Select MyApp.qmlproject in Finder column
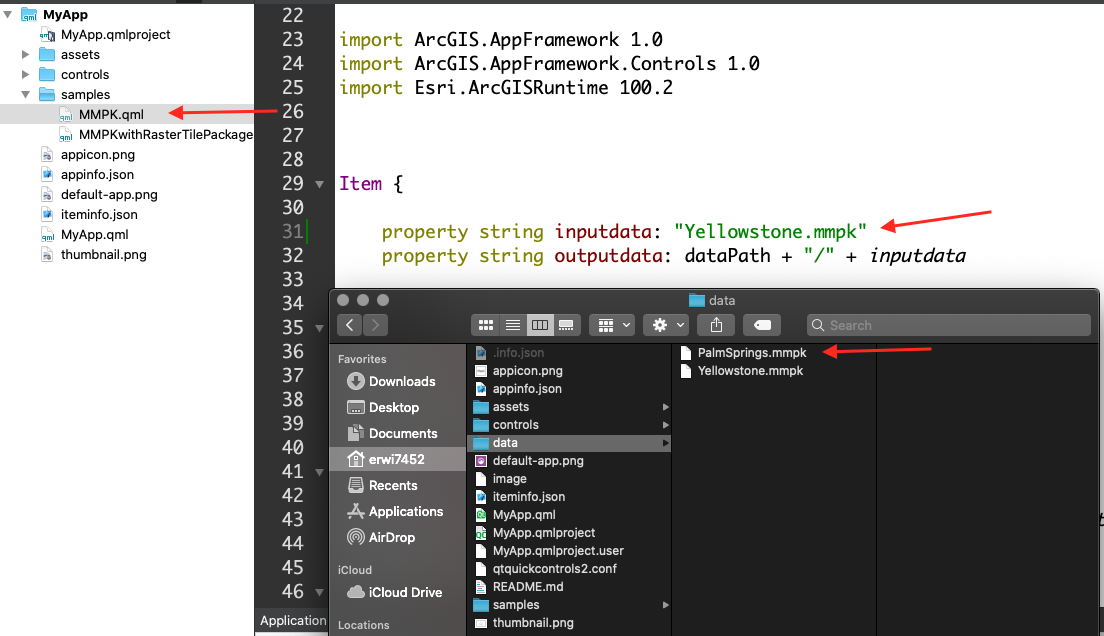Image resolution: width=1104 pixels, height=636 pixels. [x=535, y=532]
